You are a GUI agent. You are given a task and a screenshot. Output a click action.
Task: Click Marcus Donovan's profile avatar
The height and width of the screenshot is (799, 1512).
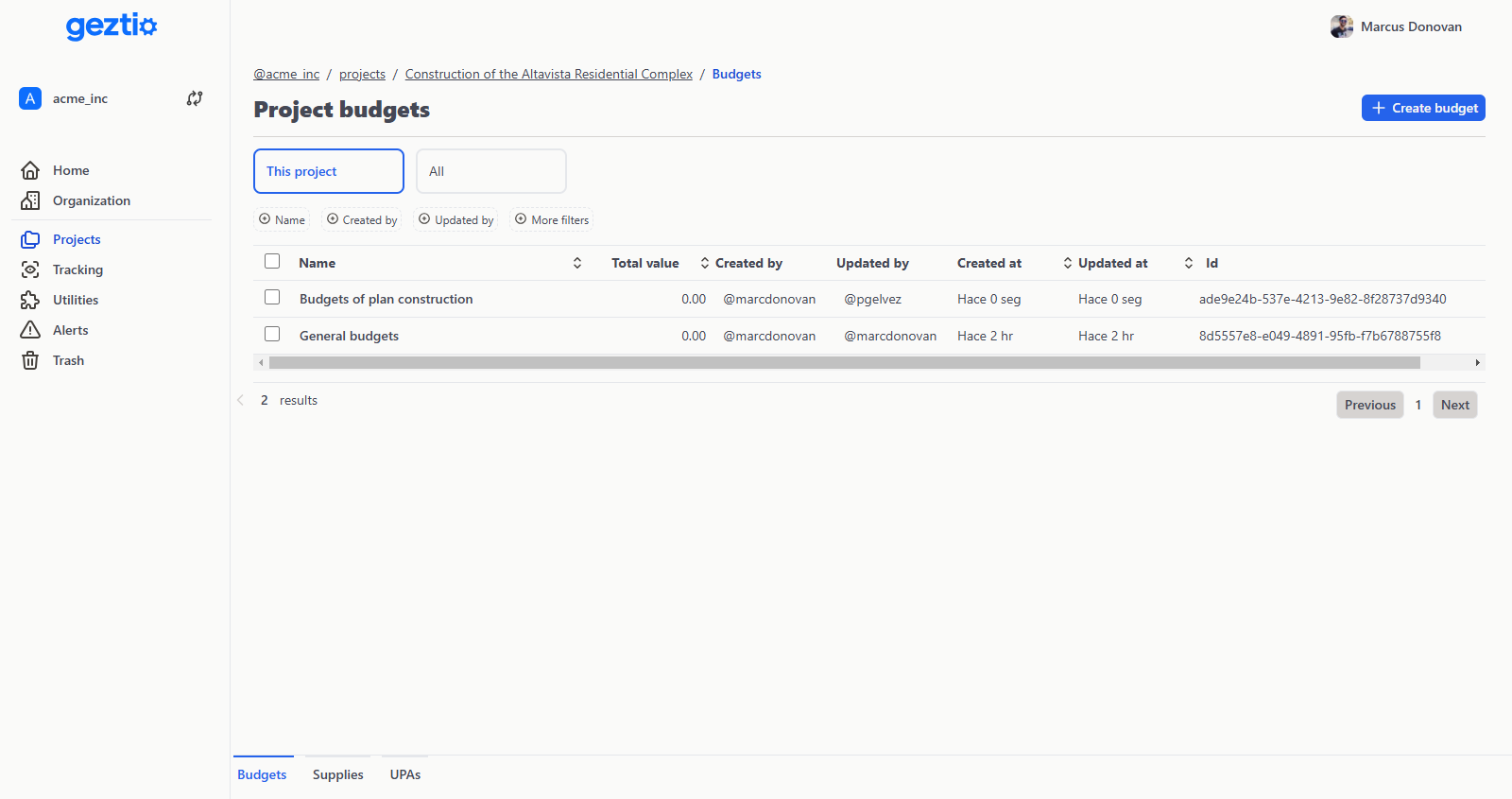(x=1342, y=26)
